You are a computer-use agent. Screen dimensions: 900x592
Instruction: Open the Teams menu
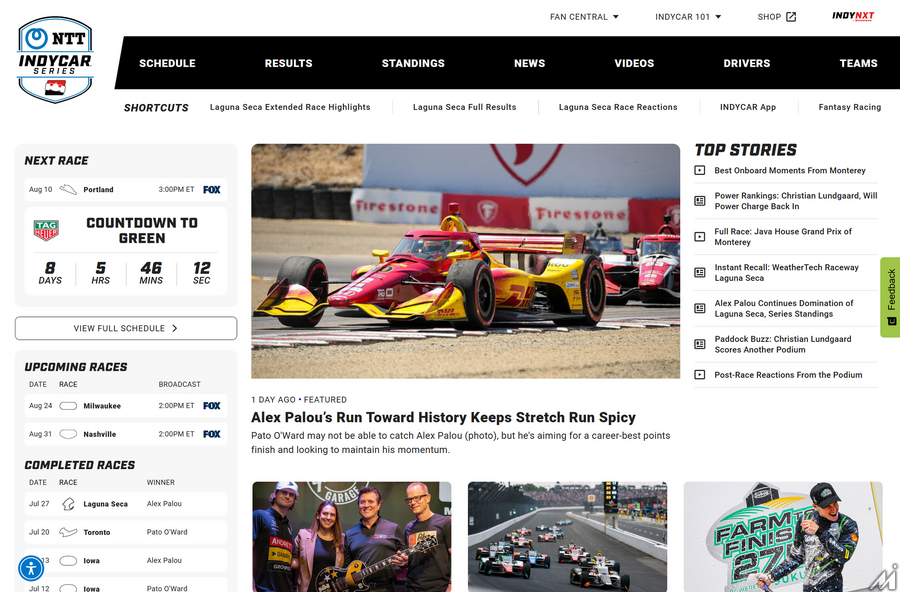[x=858, y=63]
